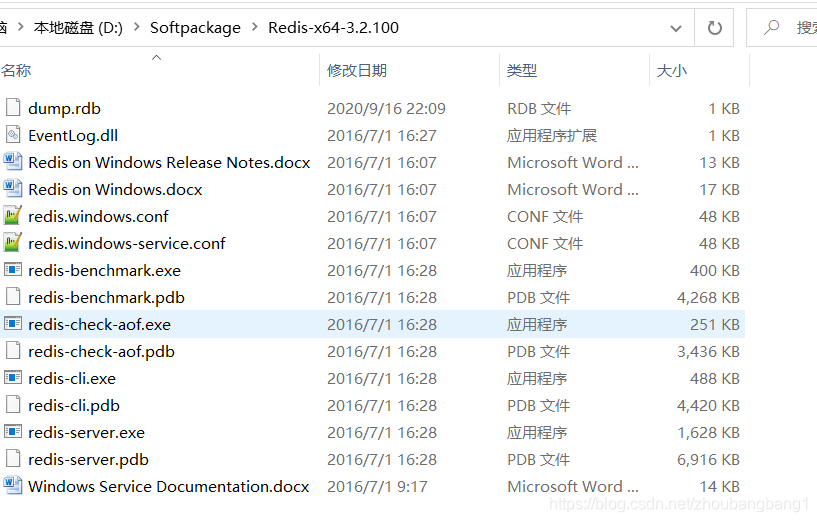Click the redis.windows-service.conf file icon

13,243
